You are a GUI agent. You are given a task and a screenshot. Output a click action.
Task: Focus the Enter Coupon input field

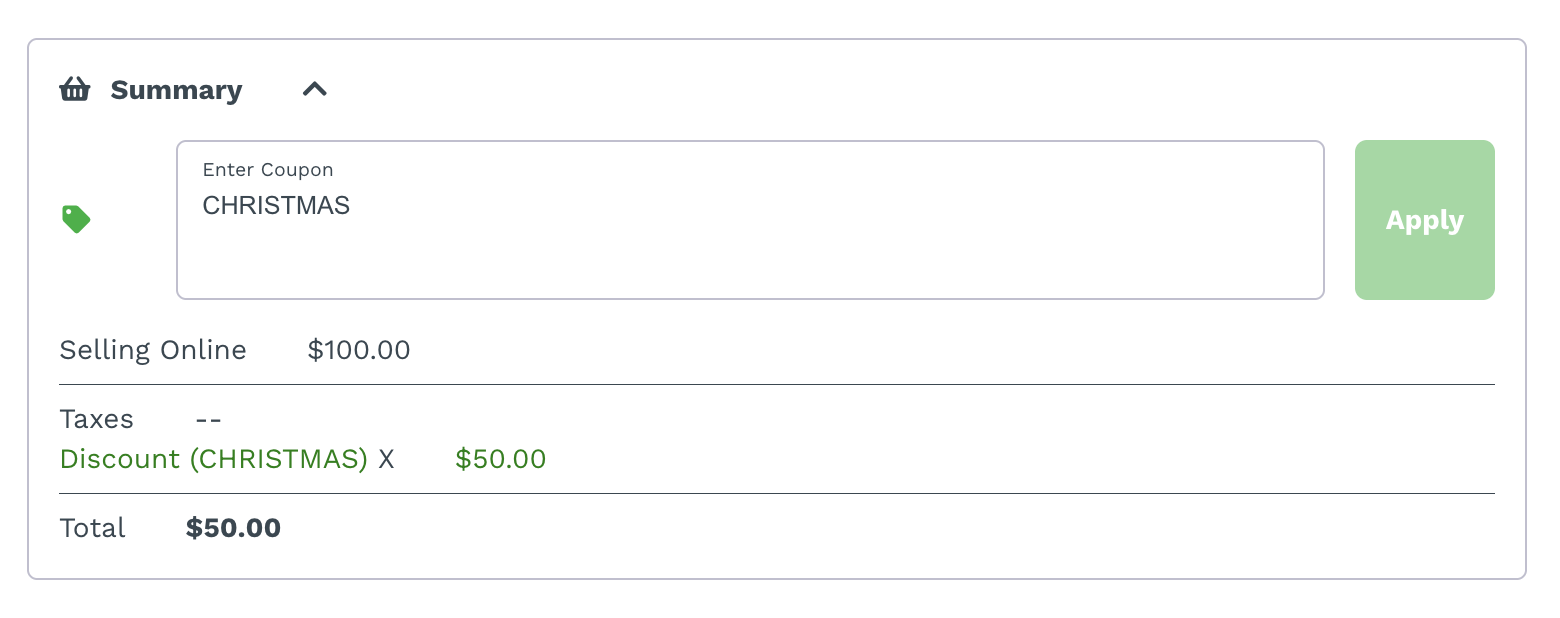tap(750, 250)
